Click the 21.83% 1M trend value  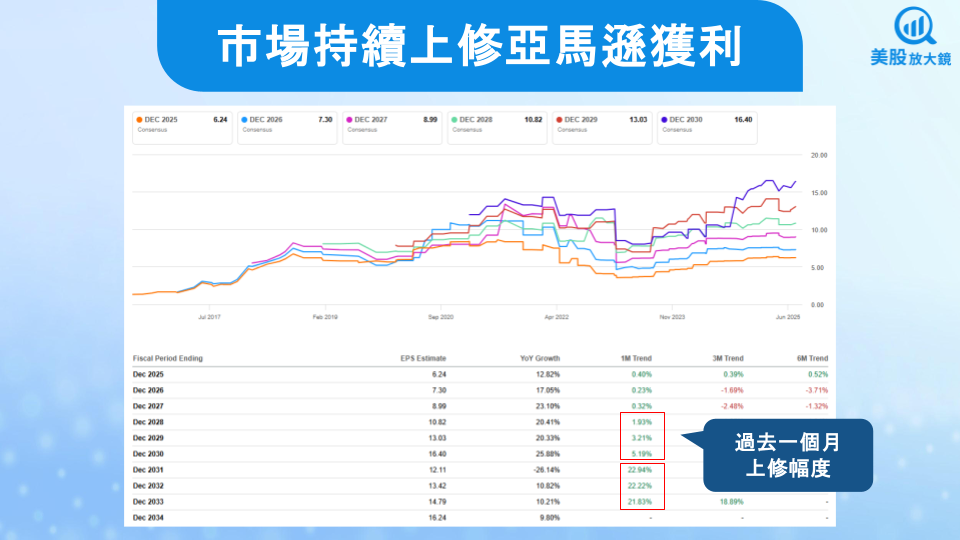coord(640,501)
